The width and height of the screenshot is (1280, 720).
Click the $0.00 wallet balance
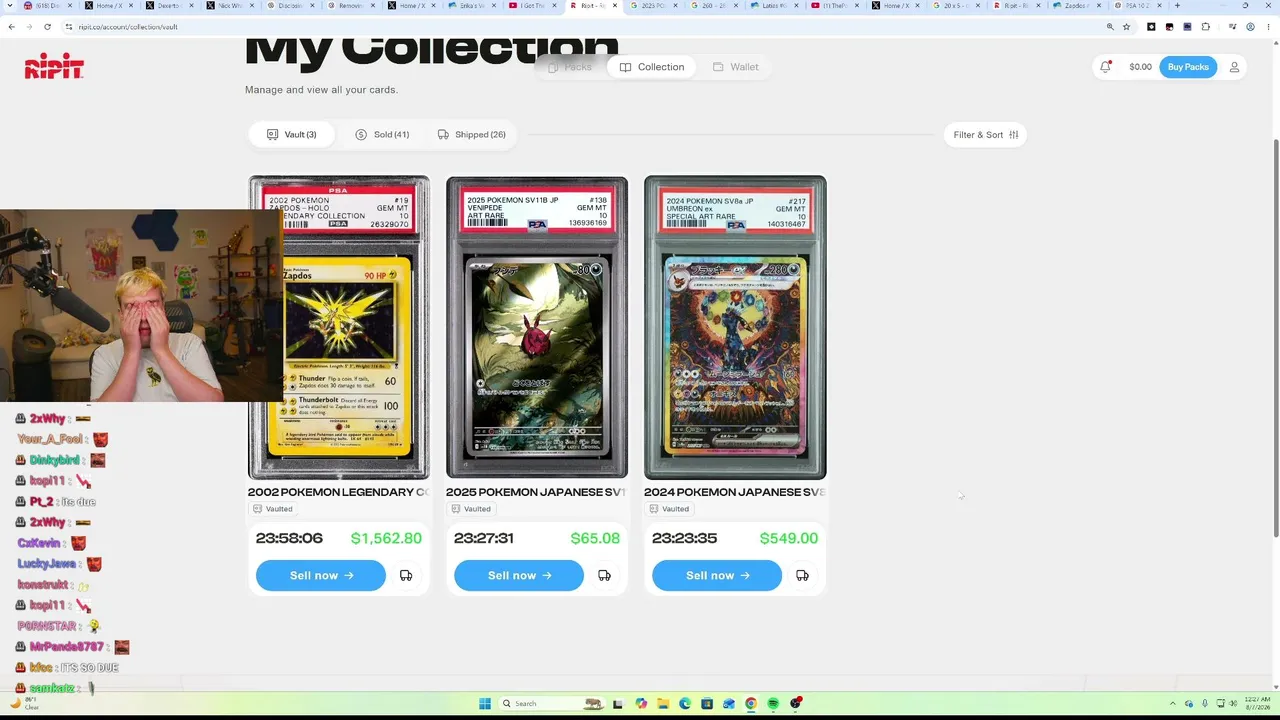1140,67
